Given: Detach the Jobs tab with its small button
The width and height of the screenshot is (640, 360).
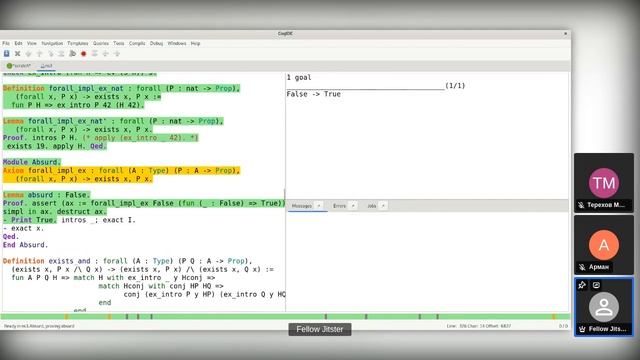Looking at the screenshot, I should click(383, 206).
